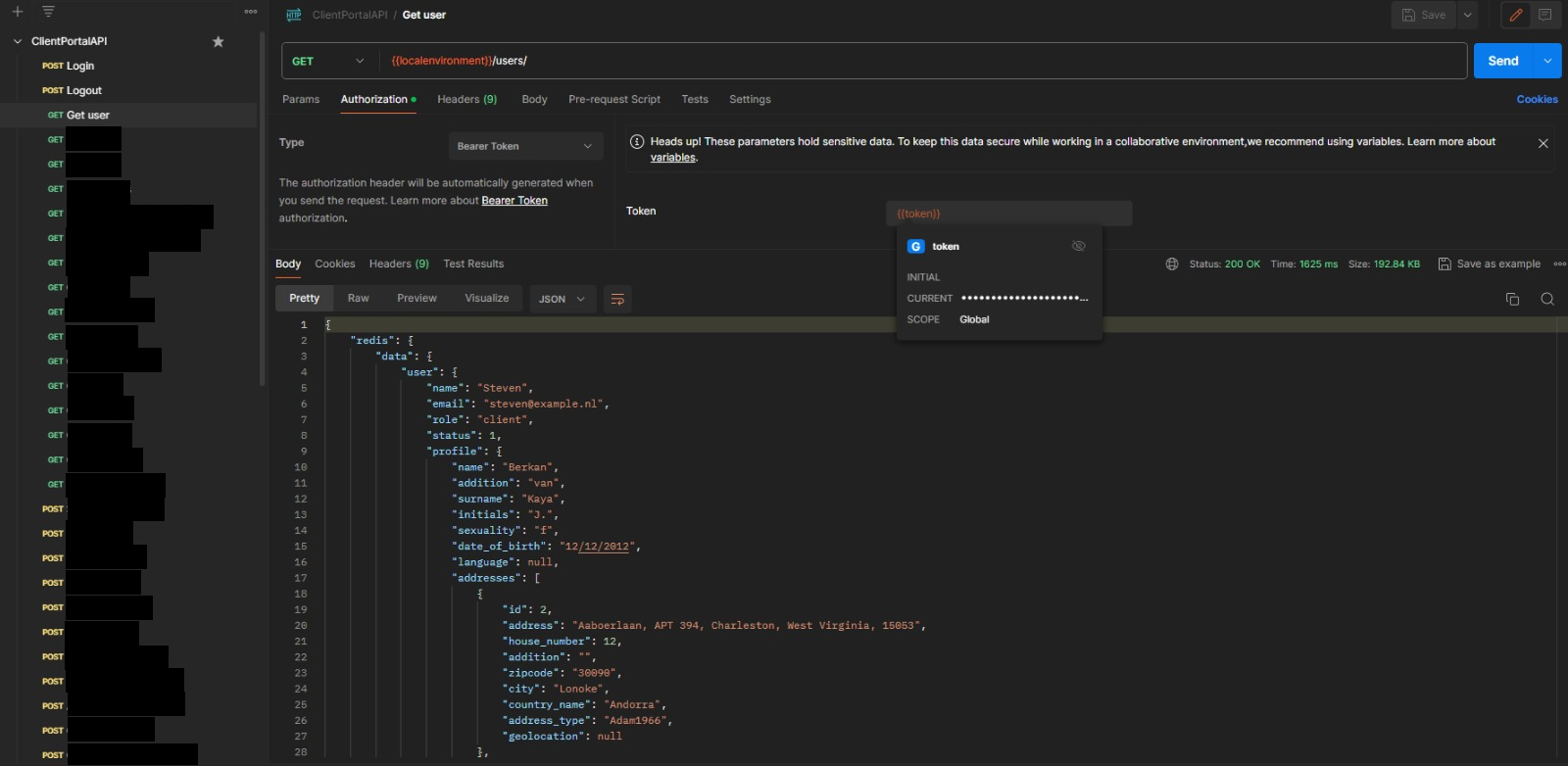Open the response Cookies tab

335,263
